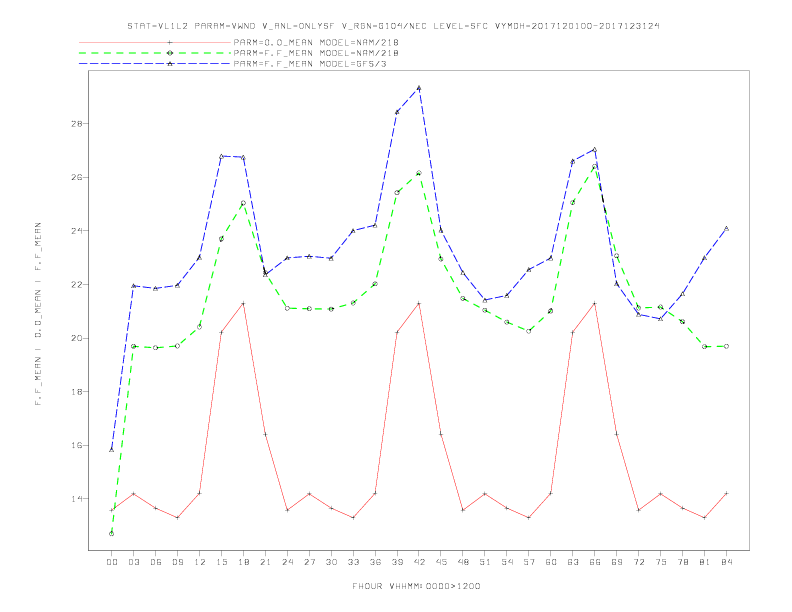Click red O.O_MEAN plus marker at hour 84
This screenshot has width=792, height=612.
coord(726,493)
